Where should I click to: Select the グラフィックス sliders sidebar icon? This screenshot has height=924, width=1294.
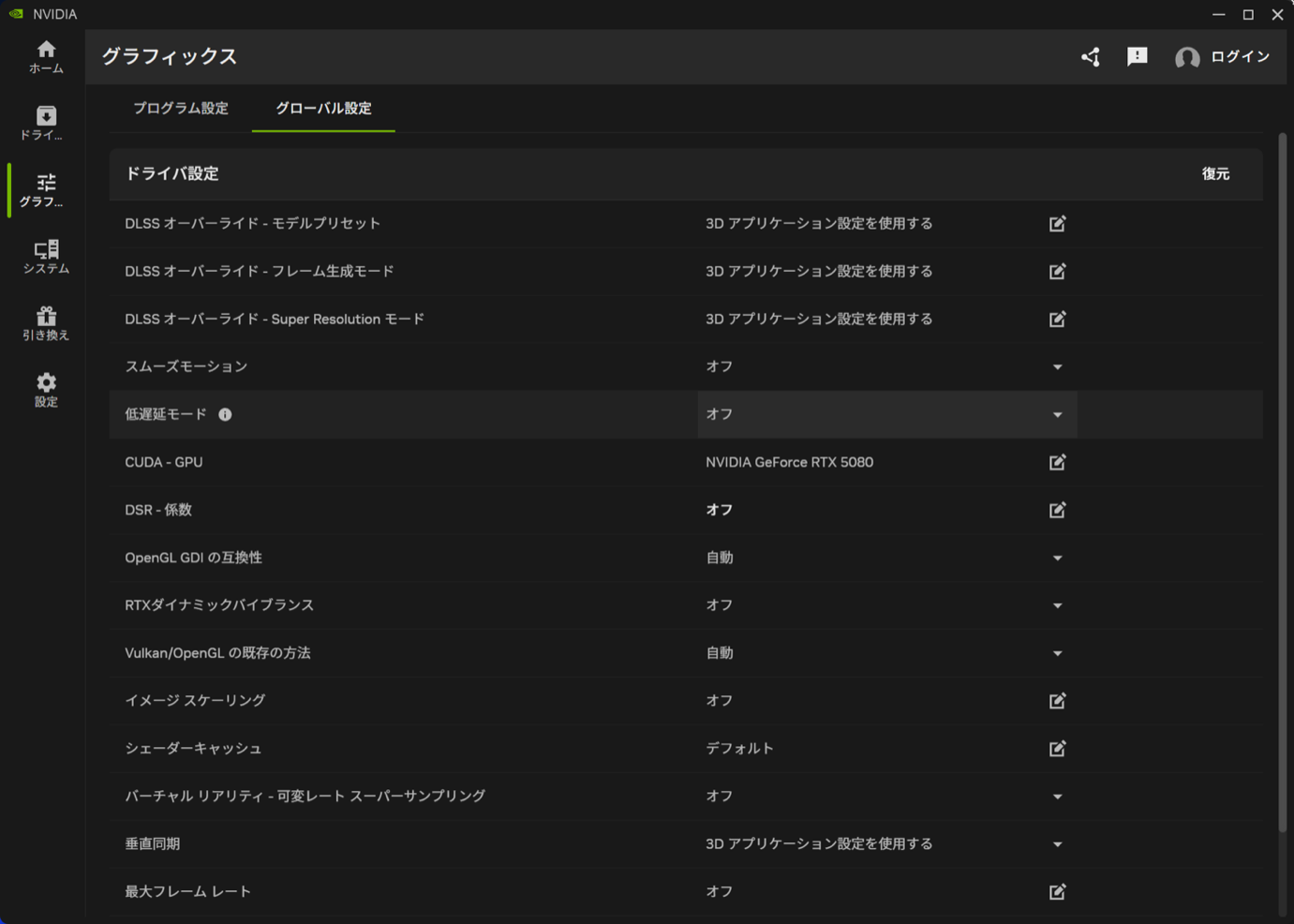coord(46,190)
